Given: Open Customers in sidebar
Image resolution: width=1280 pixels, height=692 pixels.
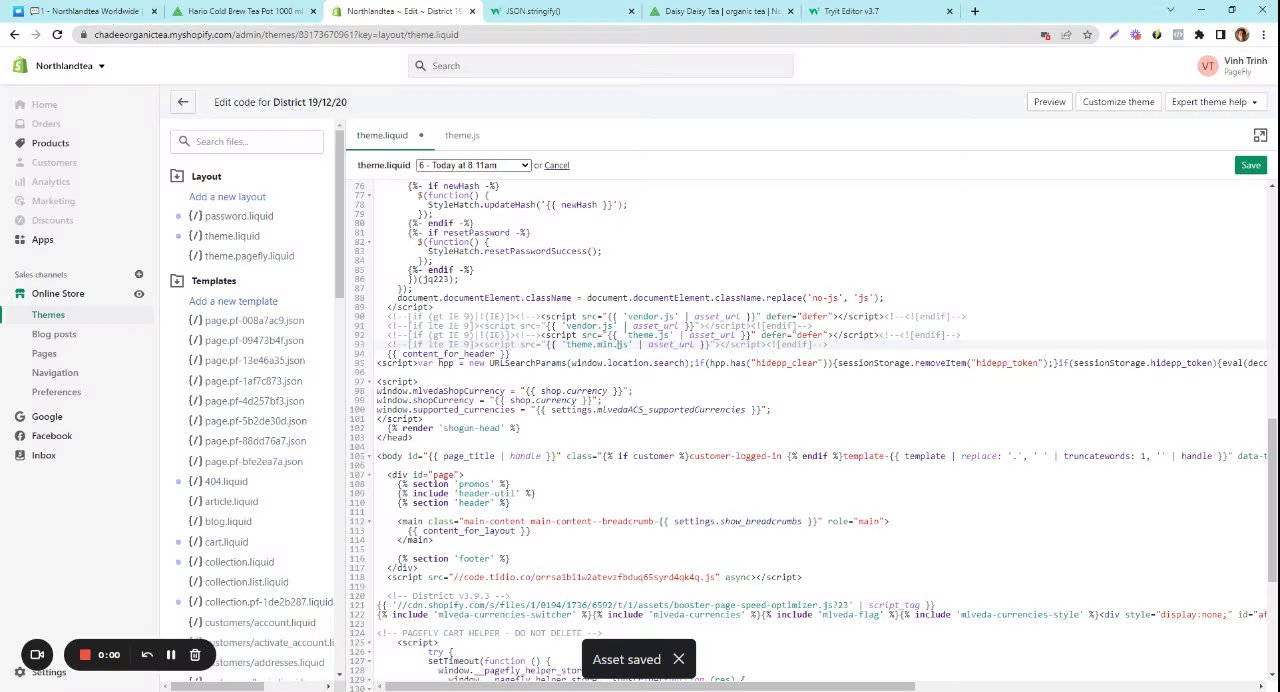Looking at the screenshot, I should [x=54, y=162].
